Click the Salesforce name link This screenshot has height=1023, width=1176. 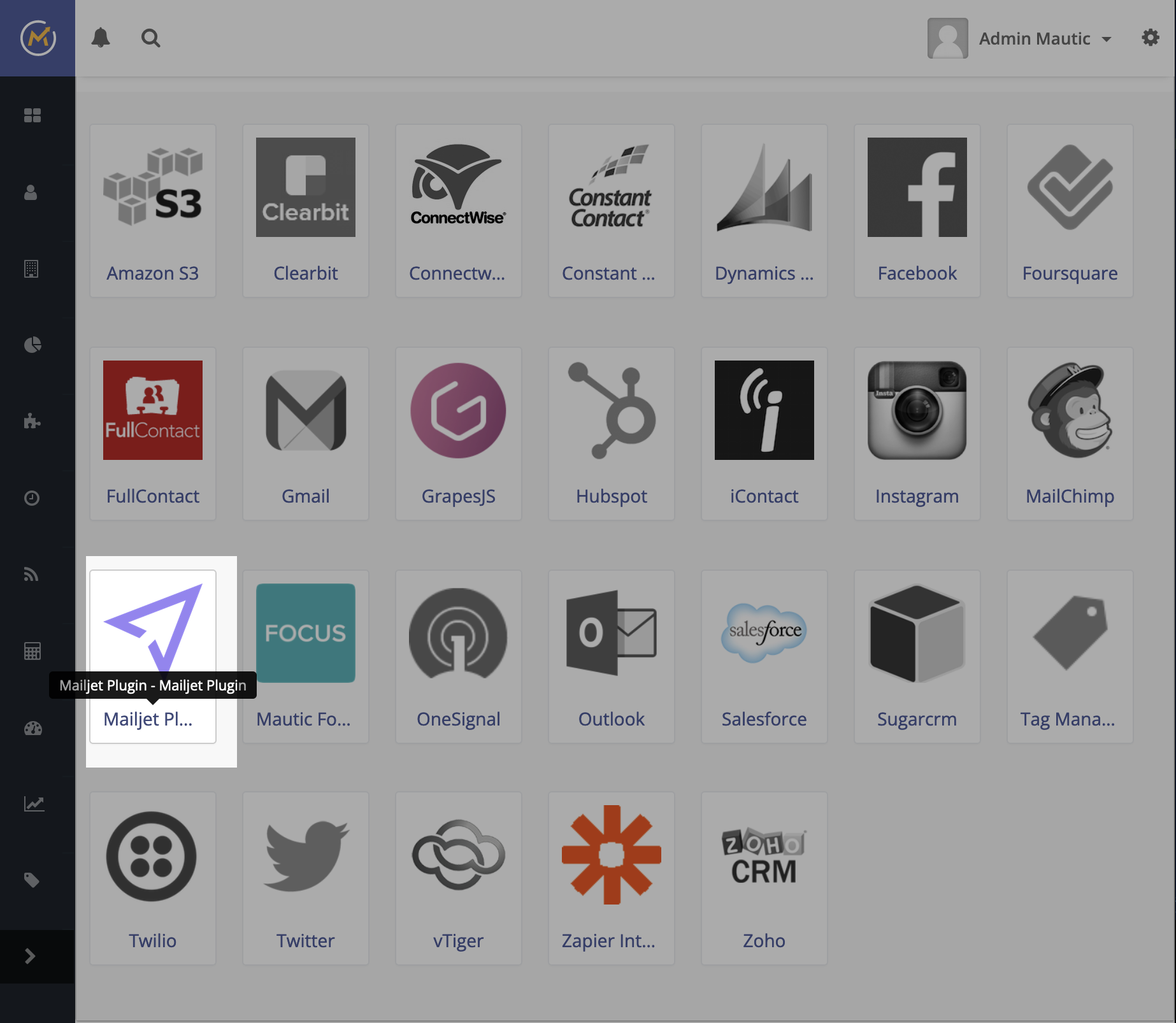764,719
